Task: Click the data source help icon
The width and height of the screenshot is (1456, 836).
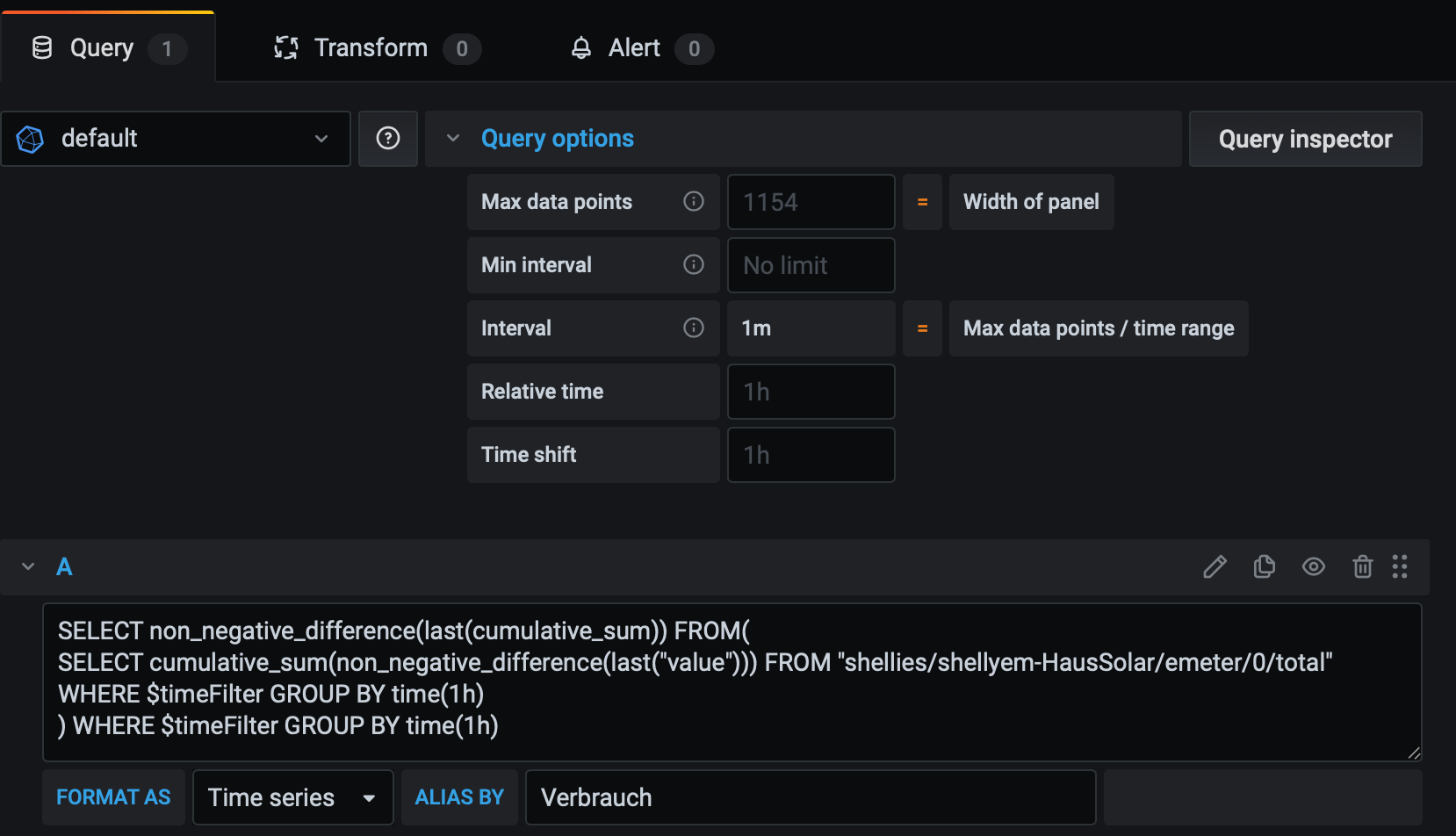Action: pyautogui.click(x=387, y=139)
